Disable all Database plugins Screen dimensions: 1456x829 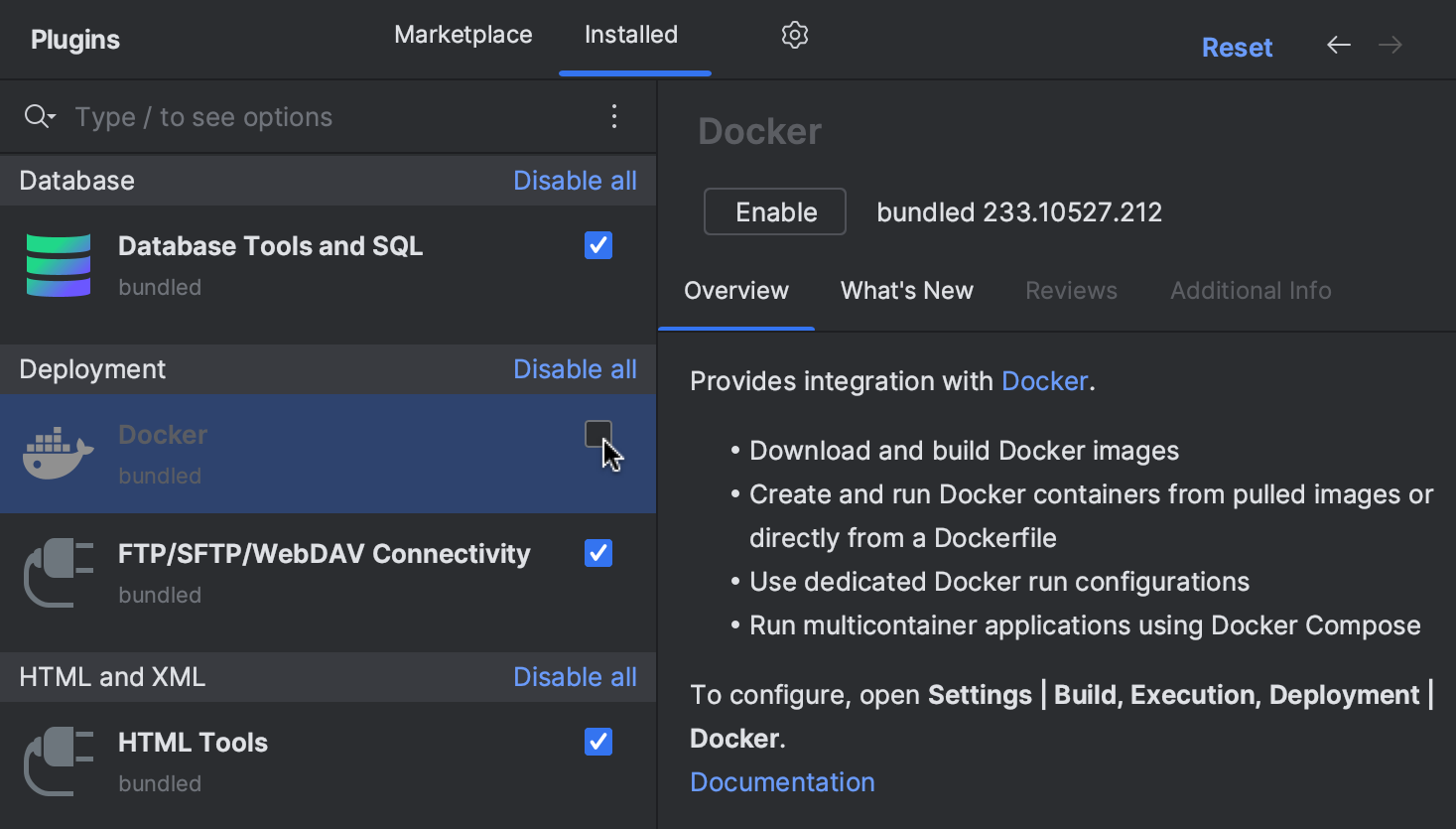click(575, 180)
